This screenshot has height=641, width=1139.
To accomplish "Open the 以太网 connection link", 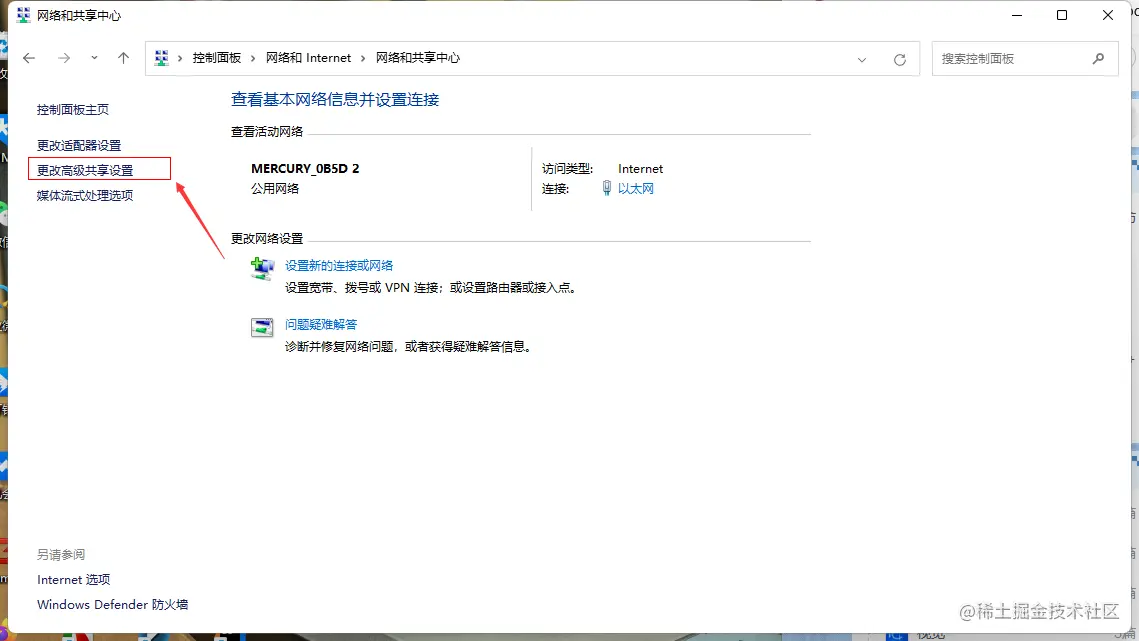I will pyautogui.click(x=636, y=189).
